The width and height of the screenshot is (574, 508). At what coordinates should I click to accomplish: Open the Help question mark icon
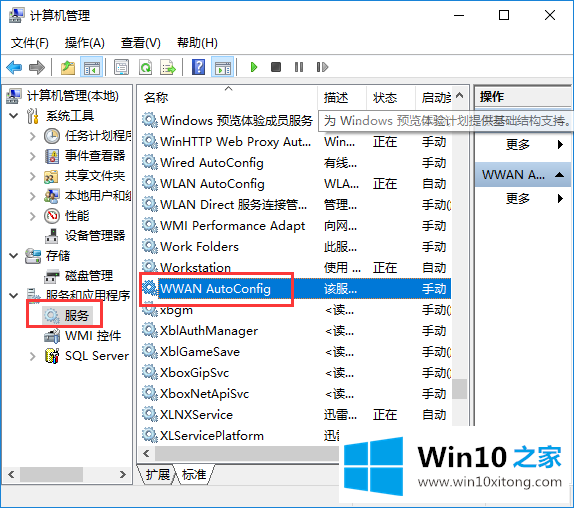(x=198, y=67)
